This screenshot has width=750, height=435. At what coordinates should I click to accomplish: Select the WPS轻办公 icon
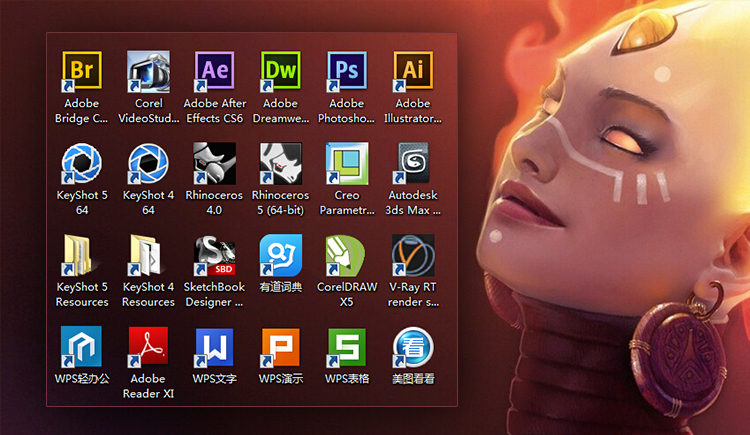[81, 347]
